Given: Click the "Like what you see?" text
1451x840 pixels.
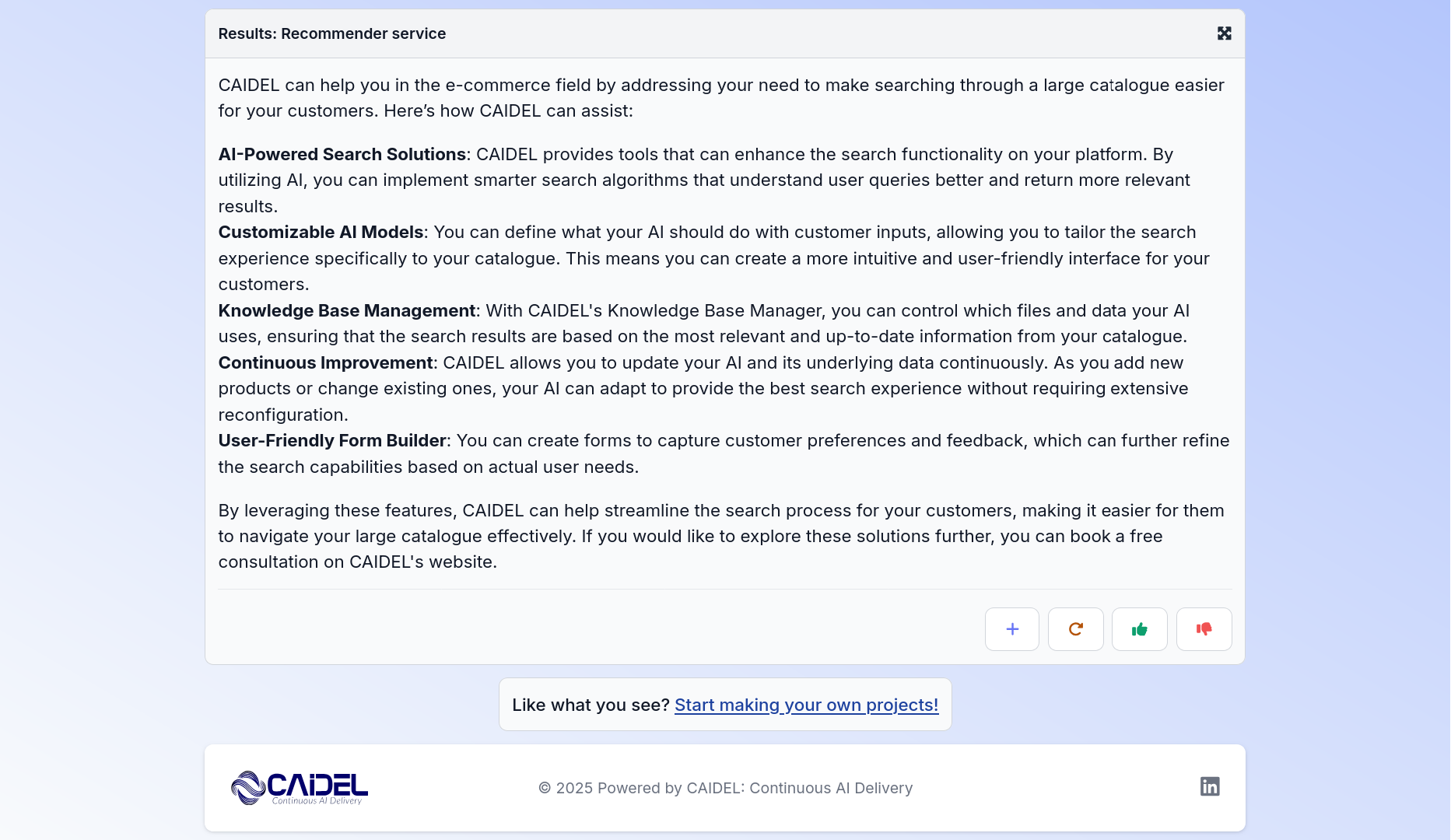Looking at the screenshot, I should 591,705.
